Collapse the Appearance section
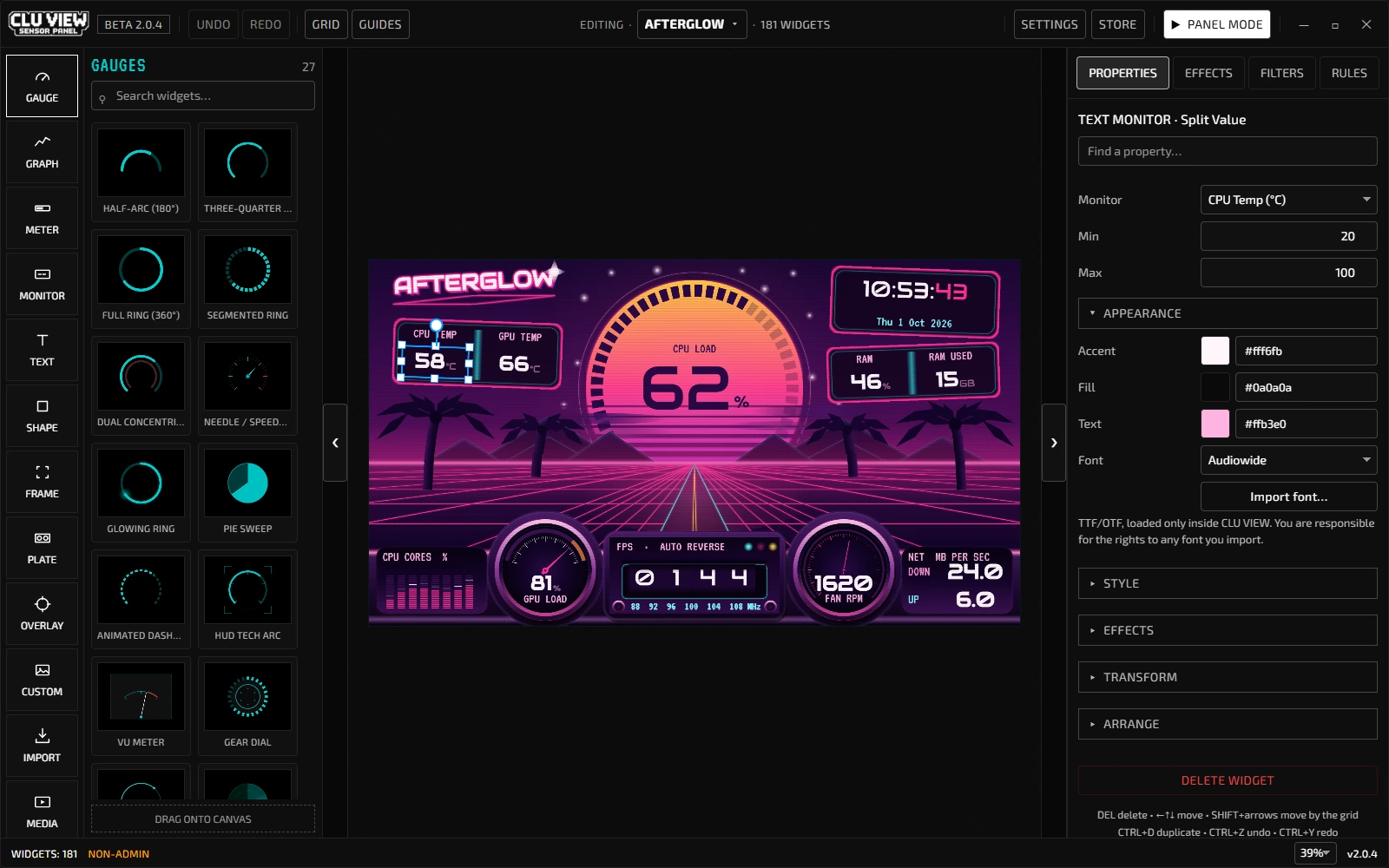This screenshot has height=868, width=1389. (1228, 313)
